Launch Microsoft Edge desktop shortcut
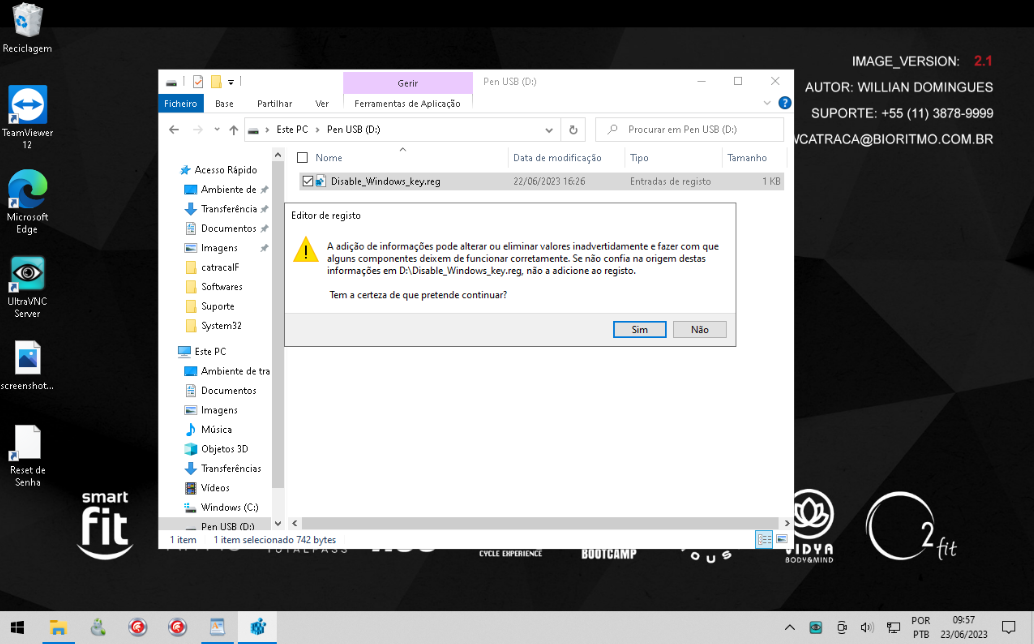The width and height of the screenshot is (1034, 644). [x=27, y=202]
